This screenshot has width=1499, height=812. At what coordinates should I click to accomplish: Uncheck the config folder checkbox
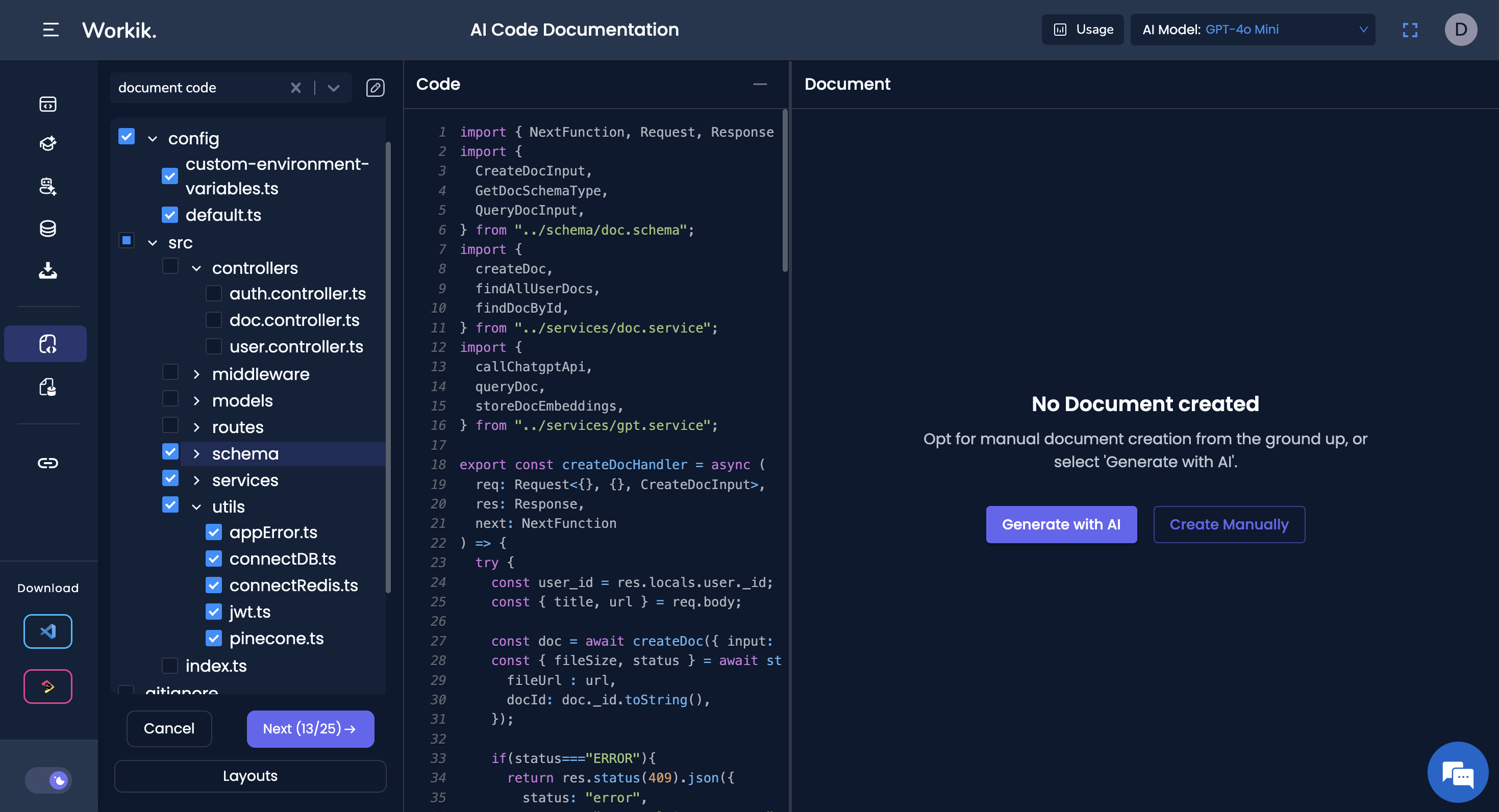coord(126,136)
